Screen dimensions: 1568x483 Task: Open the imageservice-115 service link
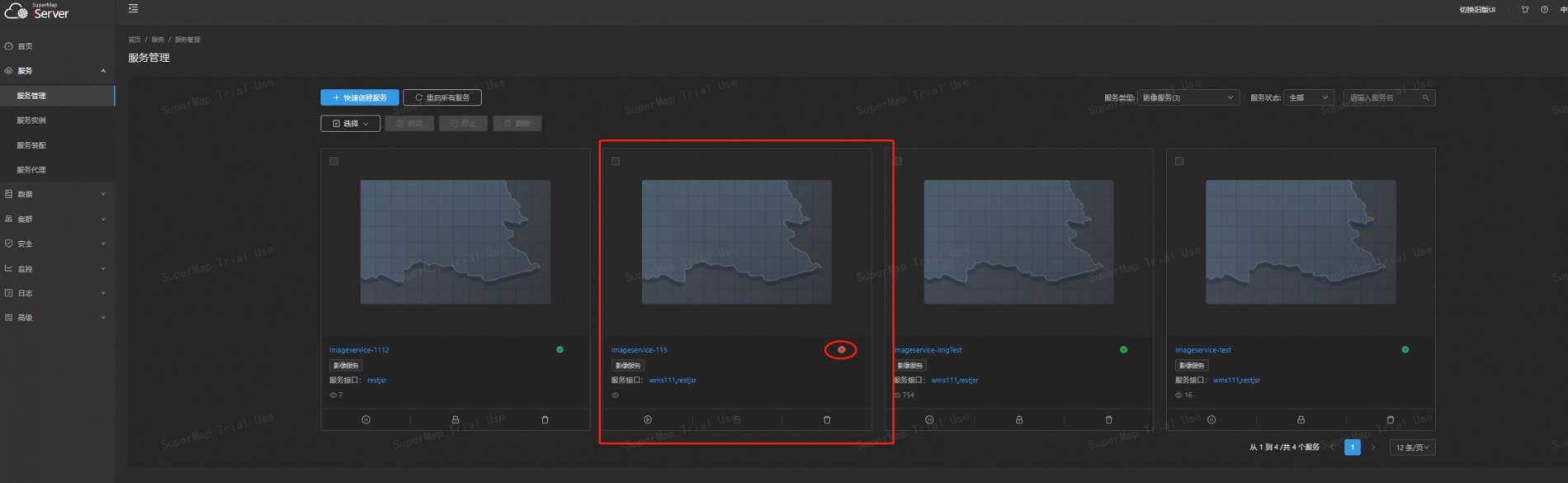pos(640,350)
